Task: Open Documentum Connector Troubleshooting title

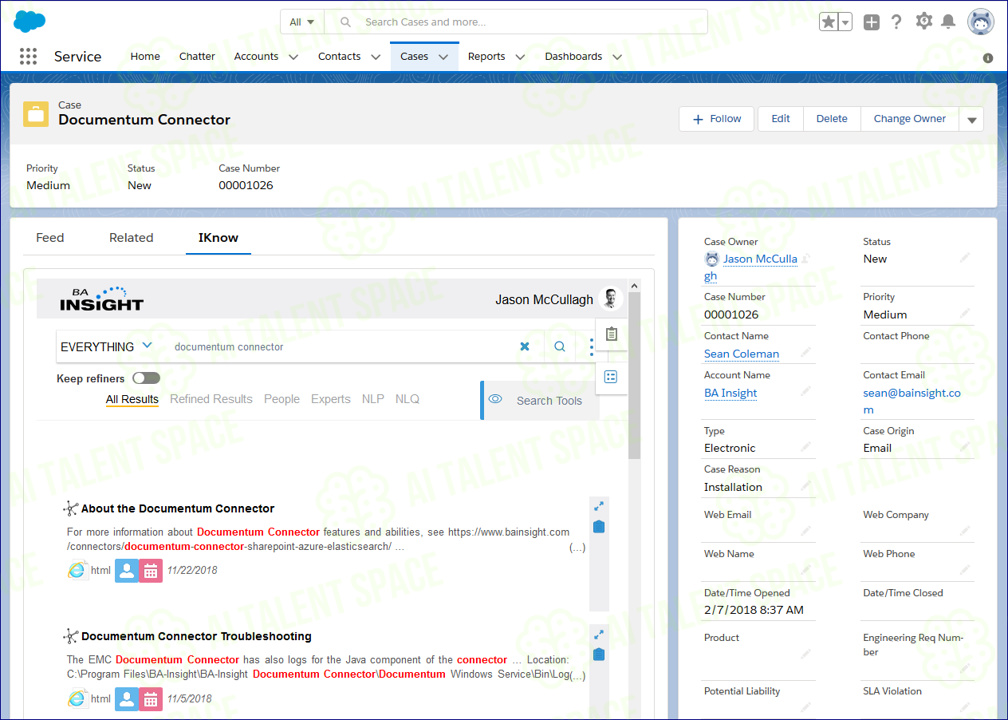Action: coord(196,636)
